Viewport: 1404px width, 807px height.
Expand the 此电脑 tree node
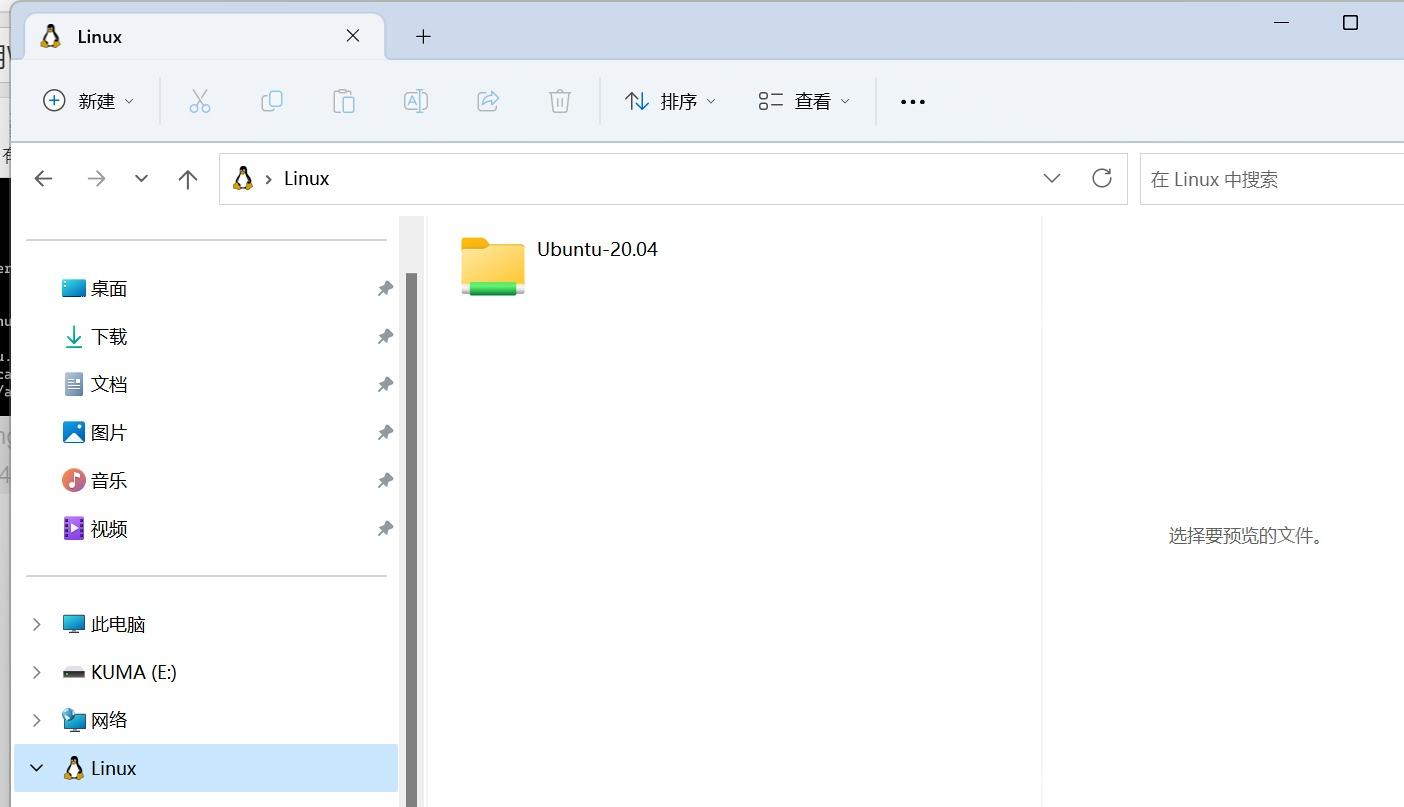pos(37,624)
